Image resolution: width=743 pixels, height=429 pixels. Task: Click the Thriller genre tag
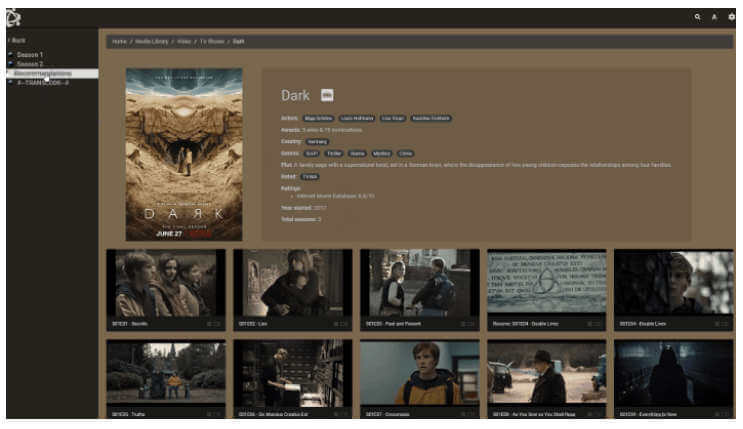click(334, 154)
